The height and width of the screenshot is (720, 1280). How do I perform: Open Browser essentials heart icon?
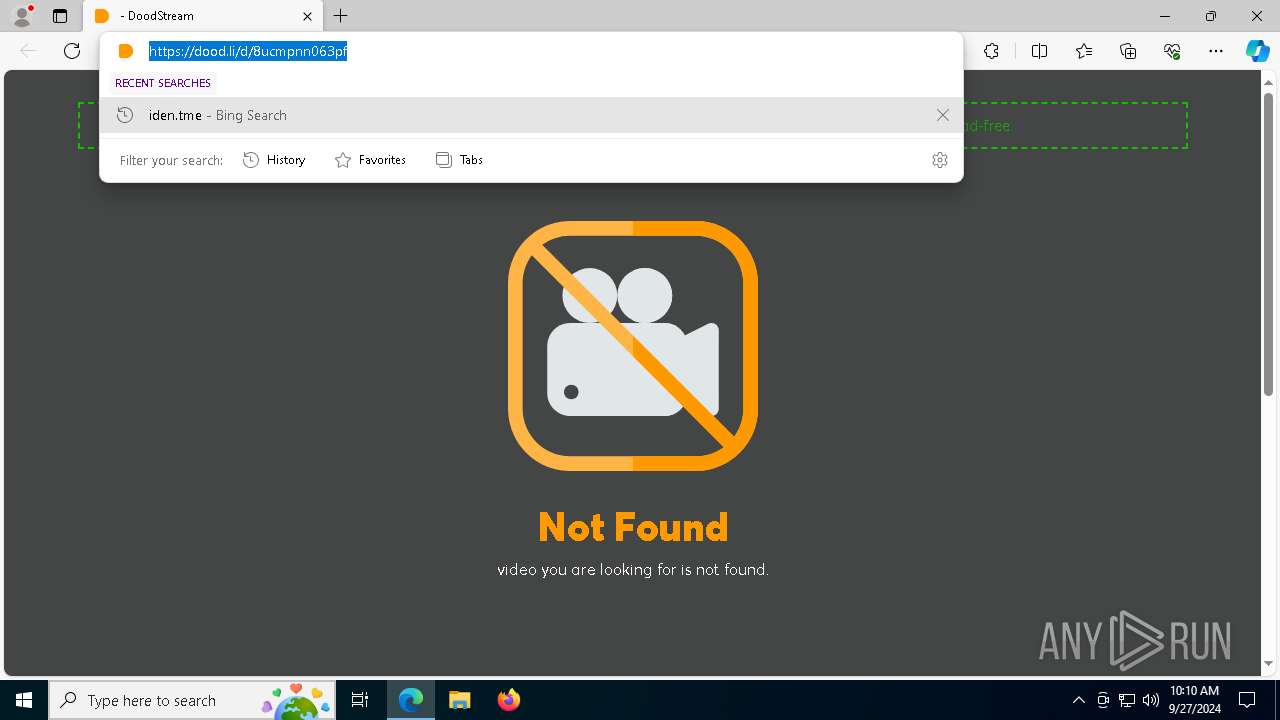(x=1172, y=51)
